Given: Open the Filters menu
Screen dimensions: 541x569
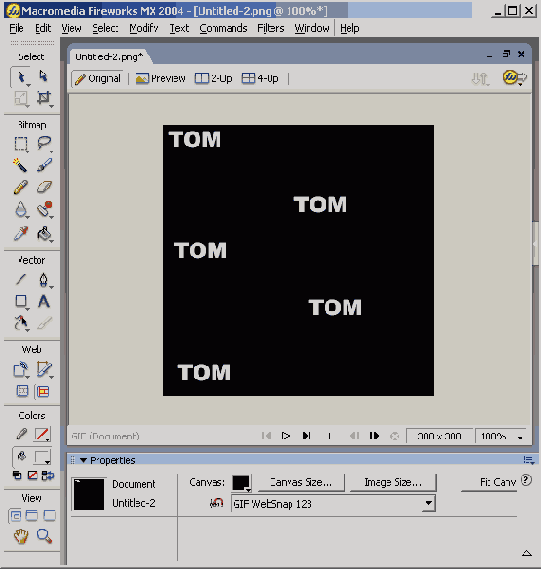Looking at the screenshot, I should 271,28.
